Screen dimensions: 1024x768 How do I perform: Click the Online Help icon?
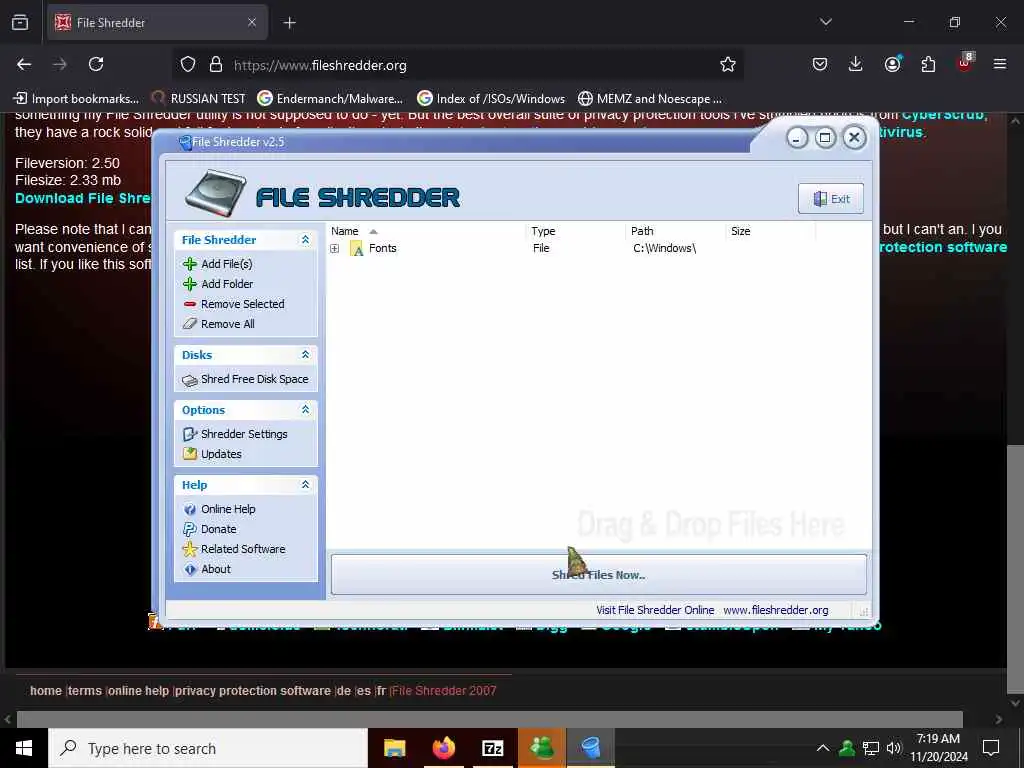(x=190, y=509)
